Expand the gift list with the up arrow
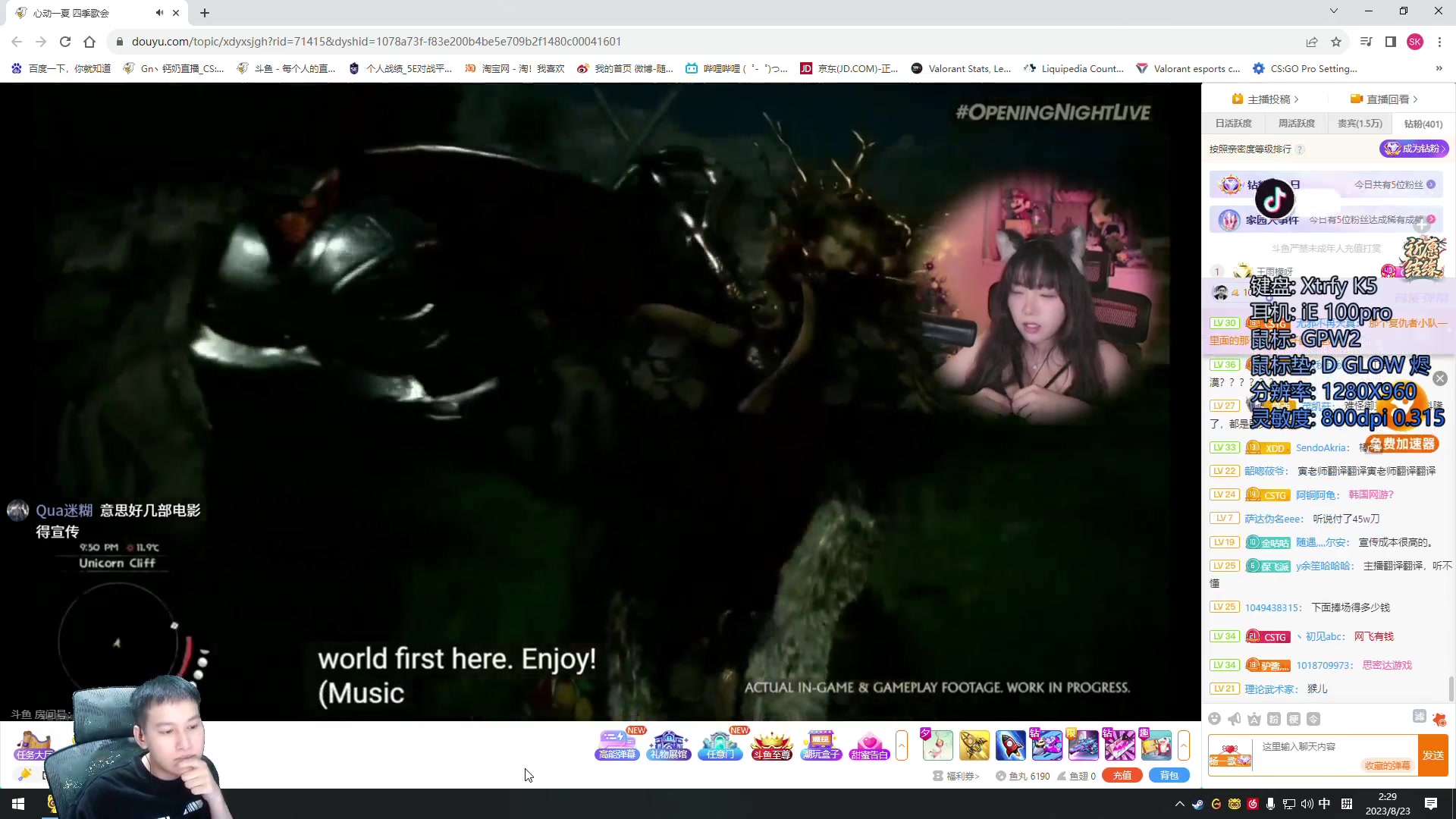 1184,745
